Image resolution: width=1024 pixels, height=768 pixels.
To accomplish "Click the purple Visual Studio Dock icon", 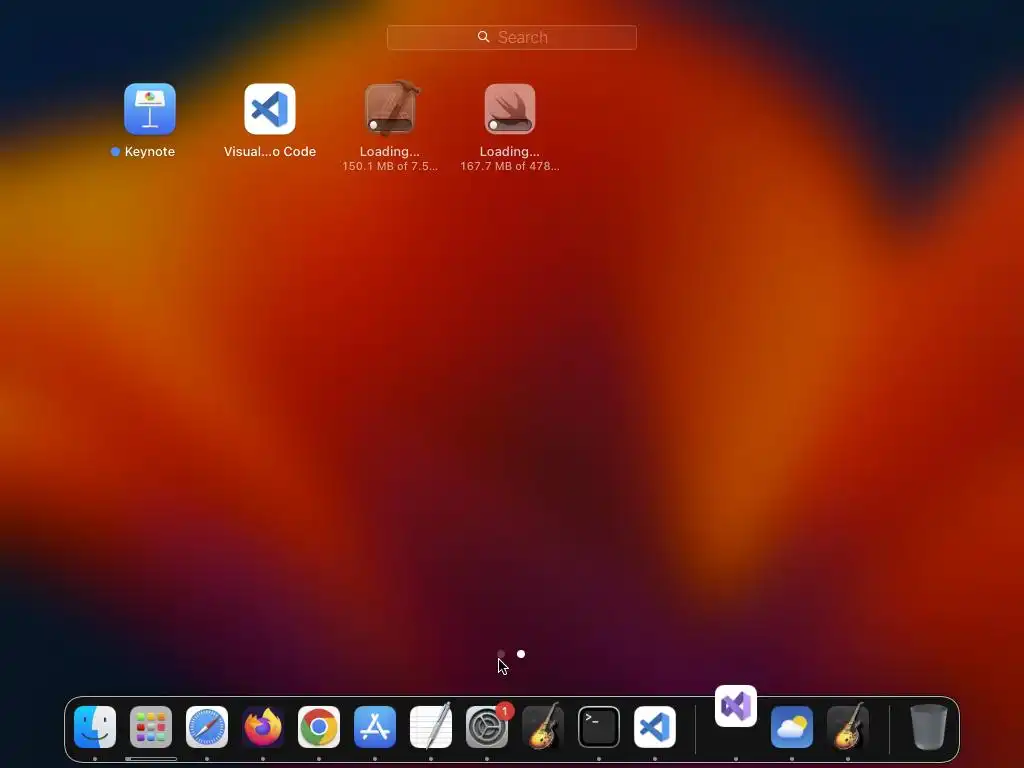I will [x=736, y=706].
